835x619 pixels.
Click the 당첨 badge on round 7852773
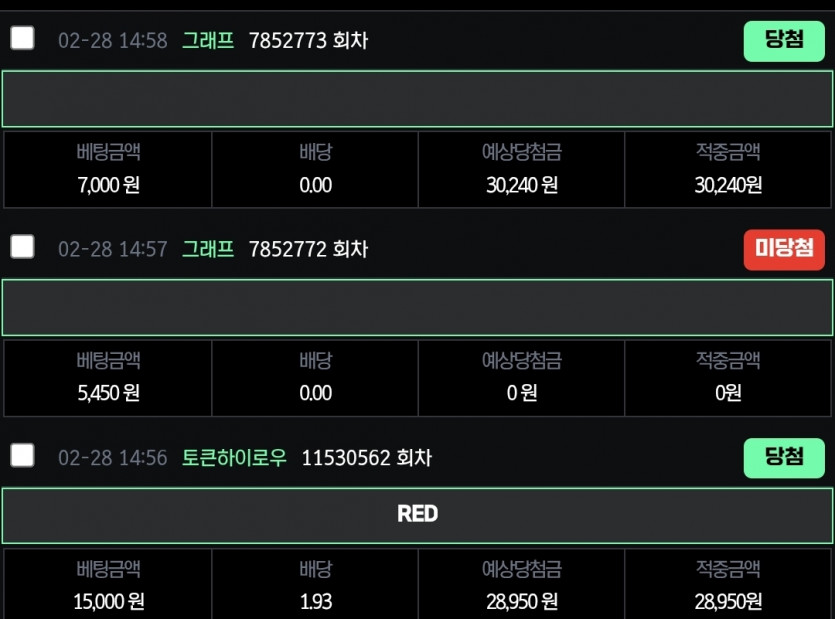click(x=784, y=41)
